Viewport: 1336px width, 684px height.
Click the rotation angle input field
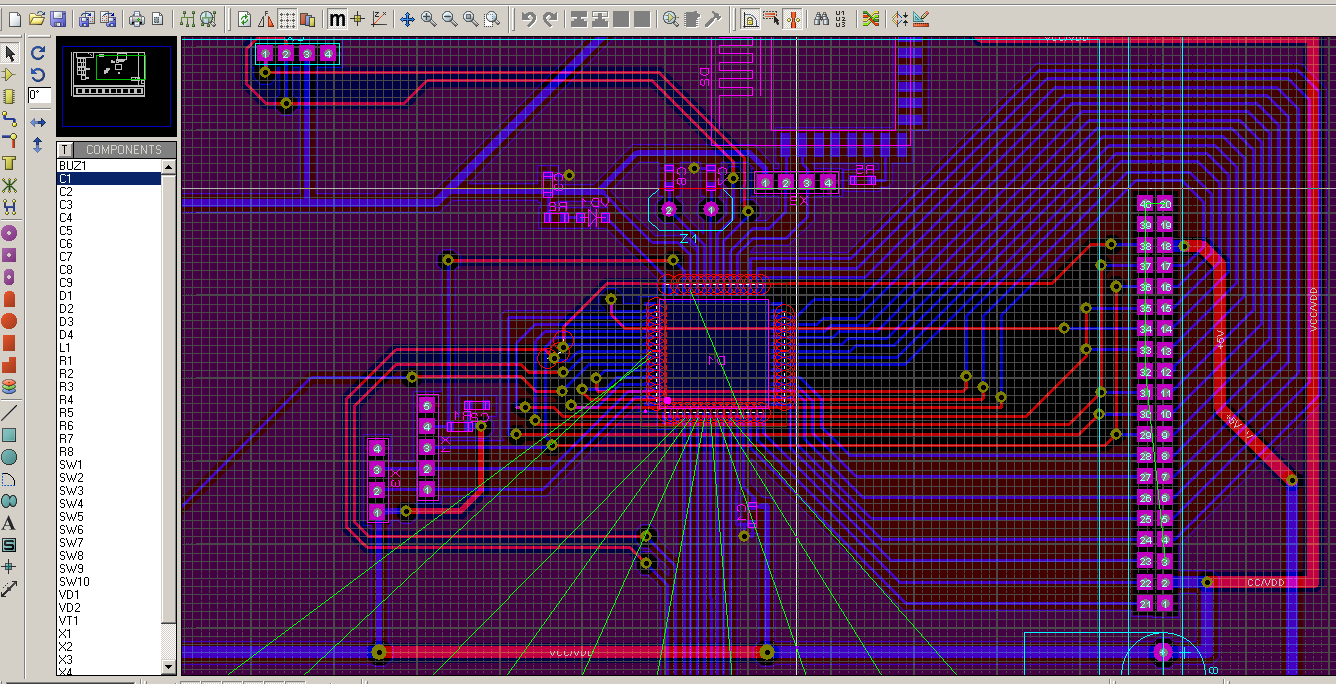39,95
